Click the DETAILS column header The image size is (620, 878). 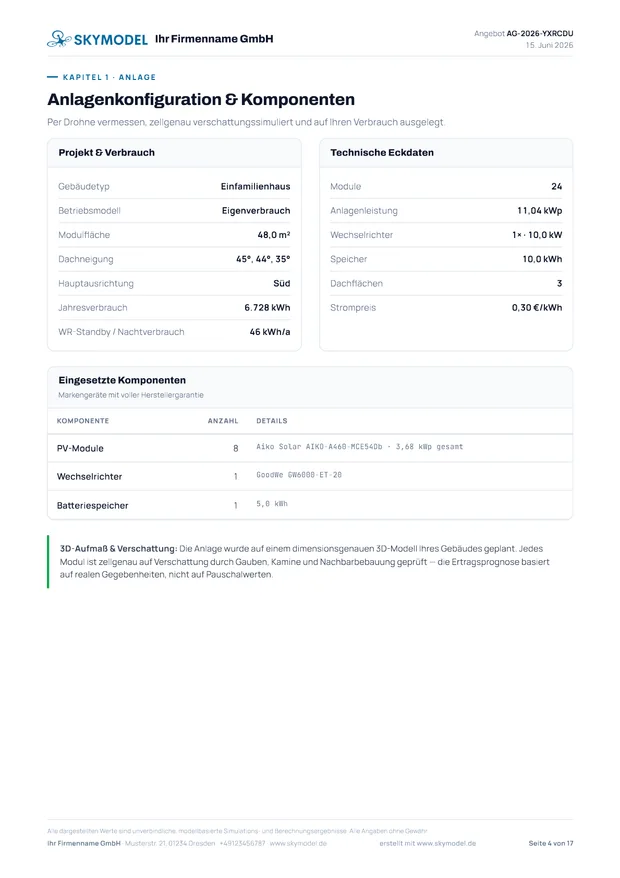click(x=272, y=421)
